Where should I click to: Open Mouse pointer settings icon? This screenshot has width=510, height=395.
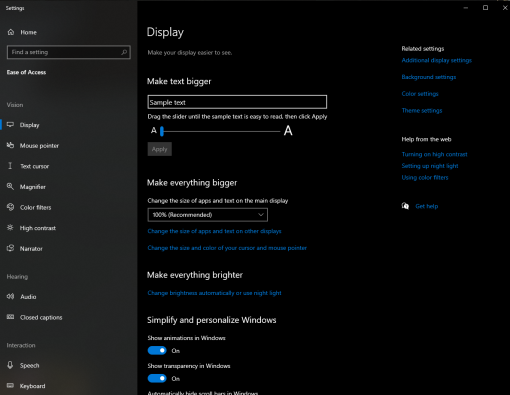(x=10, y=145)
